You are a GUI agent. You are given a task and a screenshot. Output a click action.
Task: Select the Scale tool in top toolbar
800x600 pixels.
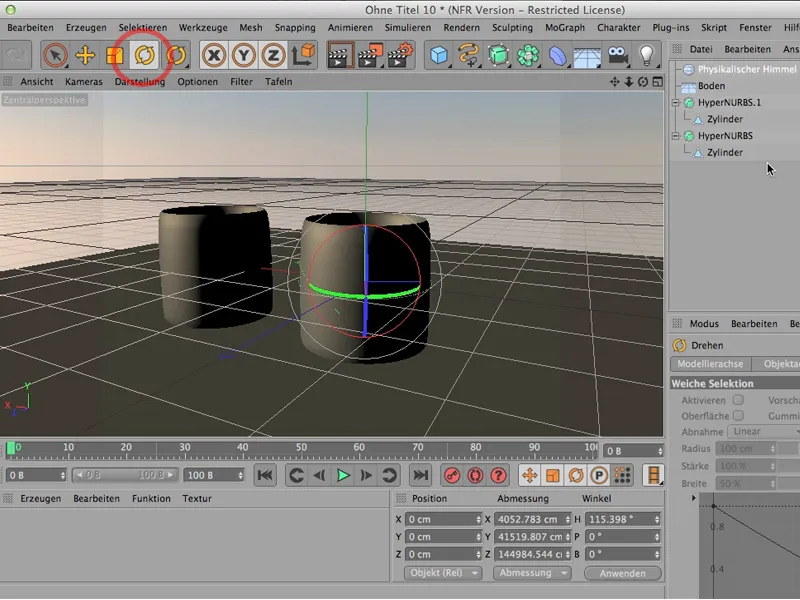115,55
